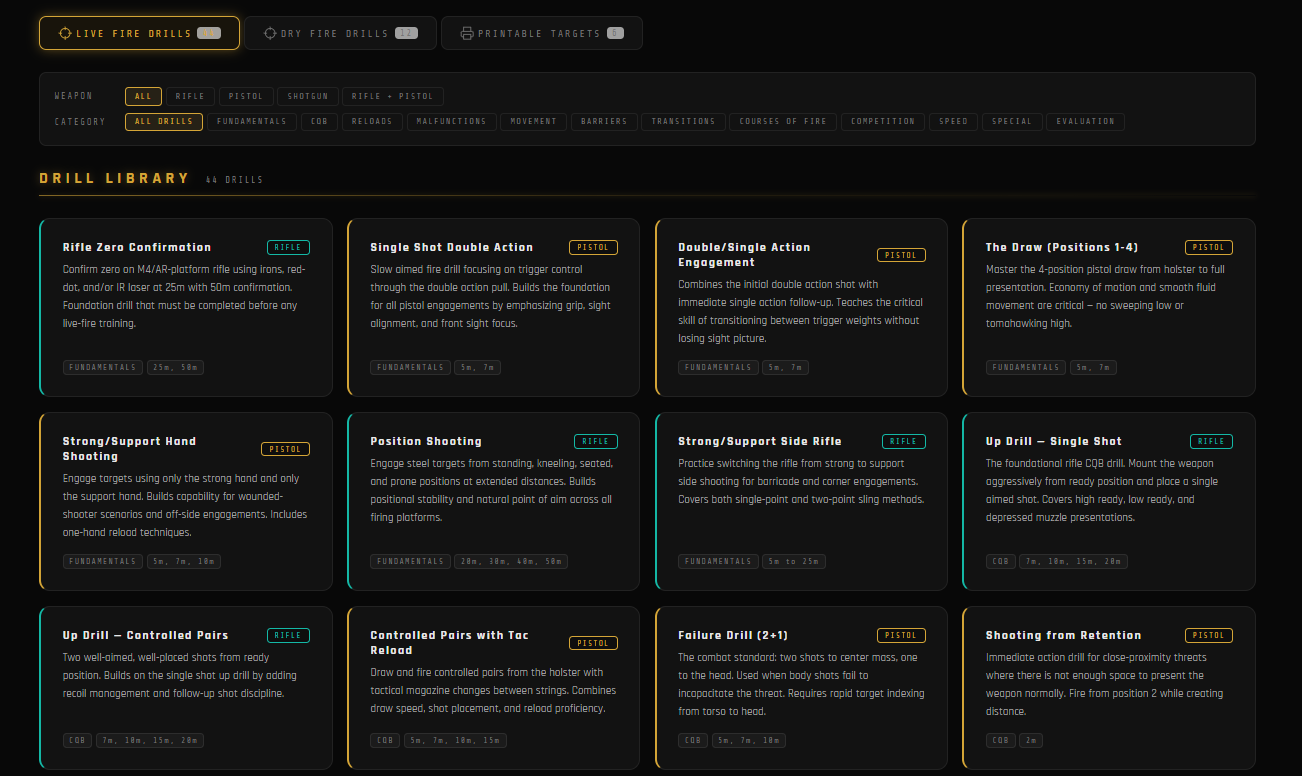Select the All Drills category filter
This screenshot has height=776, width=1302.
164,122
